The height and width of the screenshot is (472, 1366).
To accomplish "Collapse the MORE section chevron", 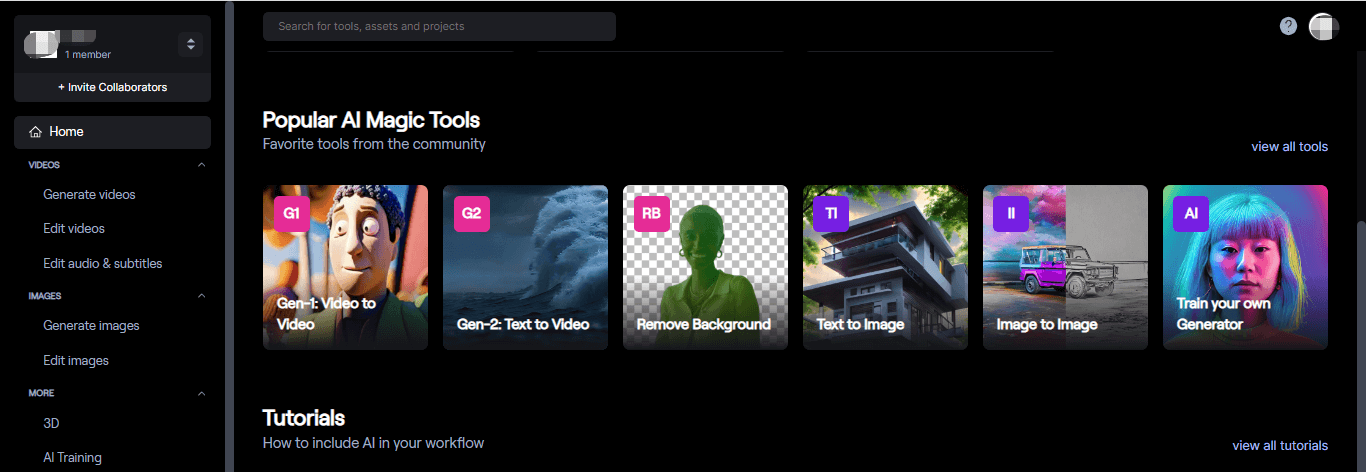I will pyautogui.click(x=201, y=393).
